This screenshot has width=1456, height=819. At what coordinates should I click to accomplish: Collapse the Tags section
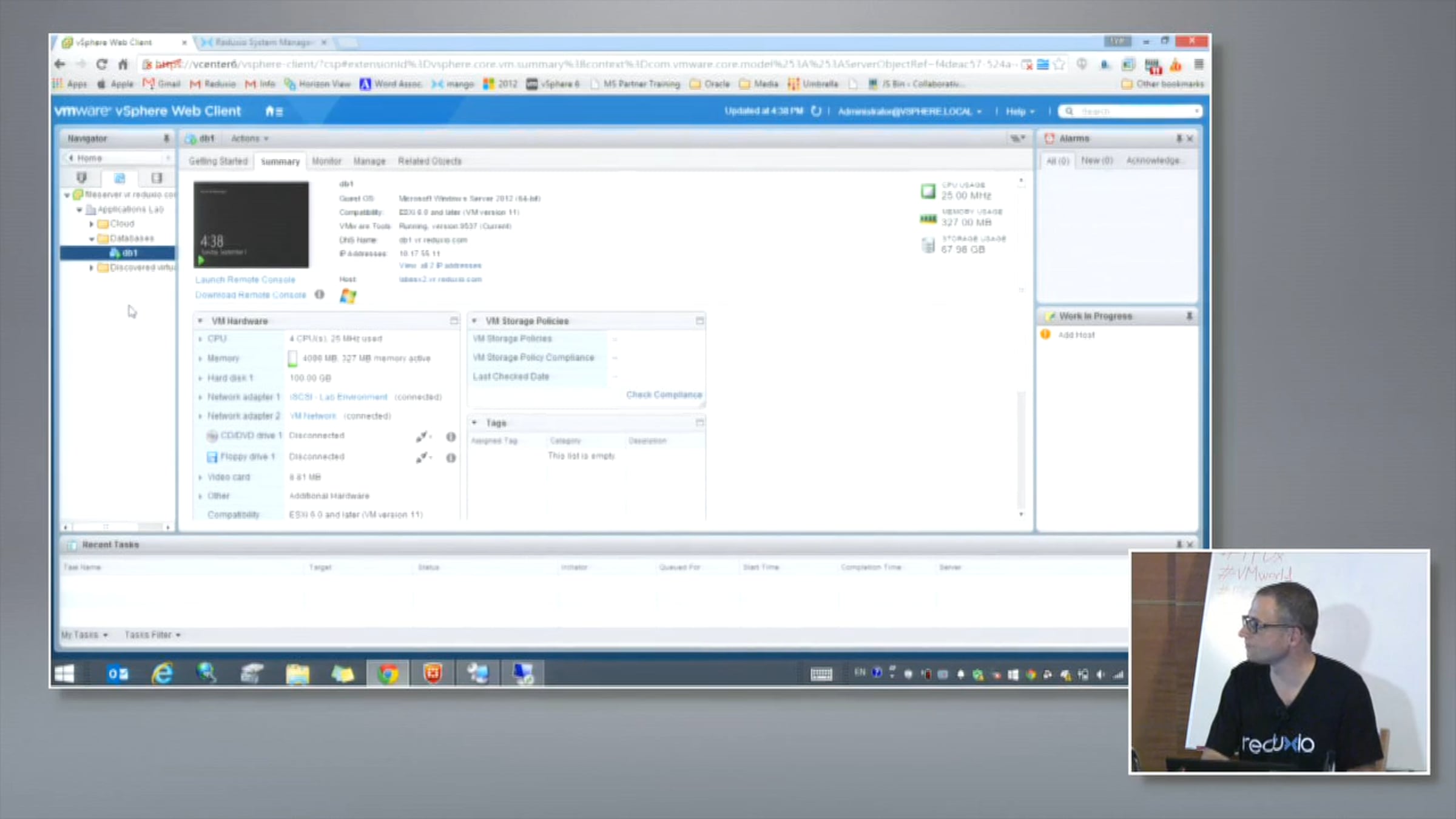[474, 422]
